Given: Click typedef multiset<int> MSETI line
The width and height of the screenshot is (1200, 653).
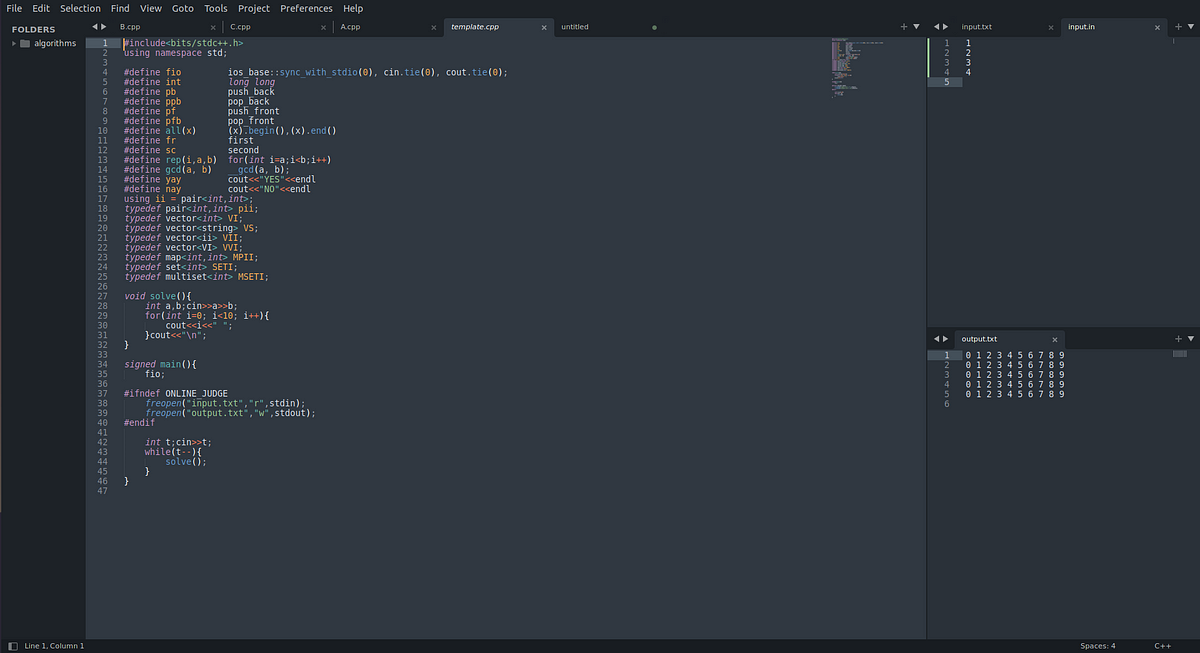Looking at the screenshot, I should (197, 276).
